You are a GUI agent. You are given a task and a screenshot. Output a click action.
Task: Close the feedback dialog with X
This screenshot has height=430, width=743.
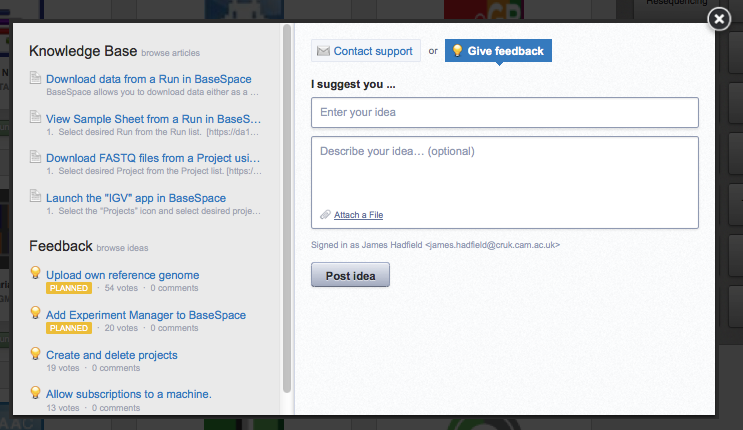(718, 19)
